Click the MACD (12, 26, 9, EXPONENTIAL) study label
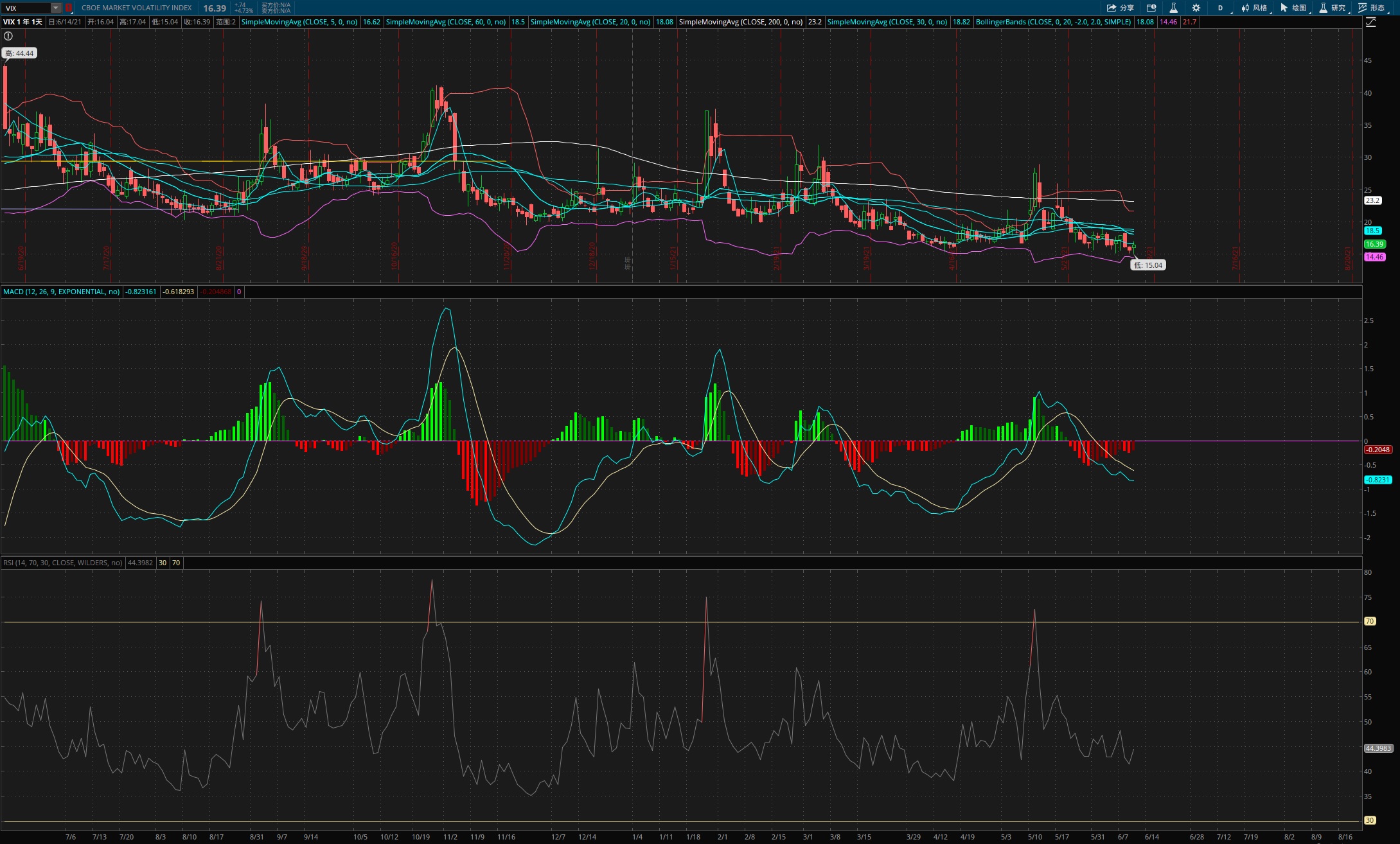Viewport: 1400px width, 844px height. tap(61, 292)
